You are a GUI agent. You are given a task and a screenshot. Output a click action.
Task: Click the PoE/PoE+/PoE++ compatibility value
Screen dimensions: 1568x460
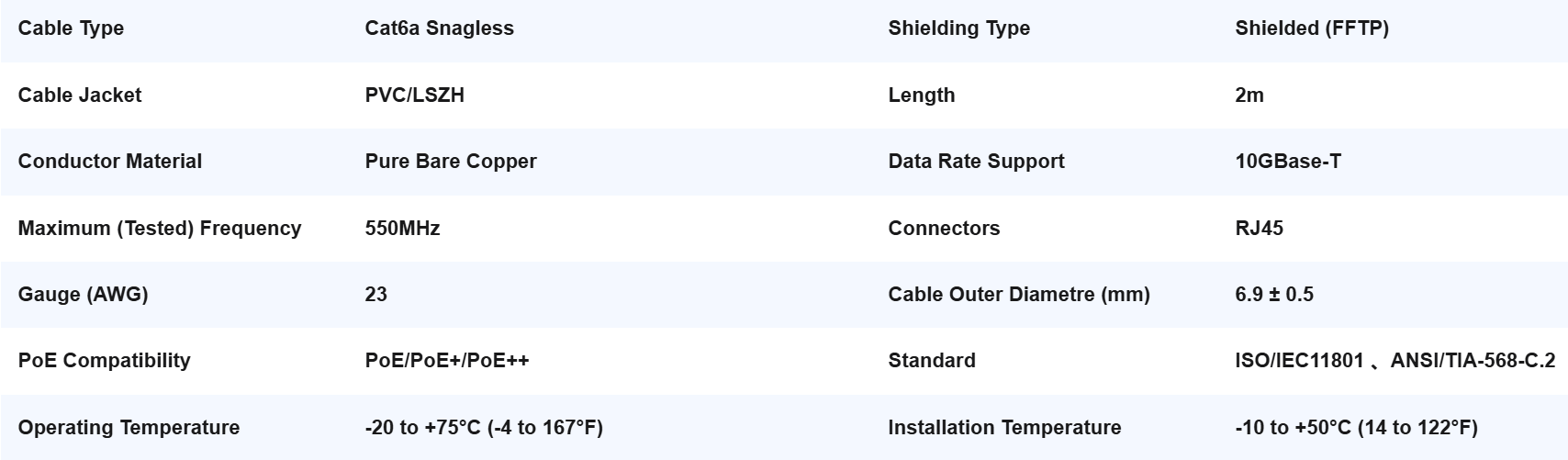point(447,361)
